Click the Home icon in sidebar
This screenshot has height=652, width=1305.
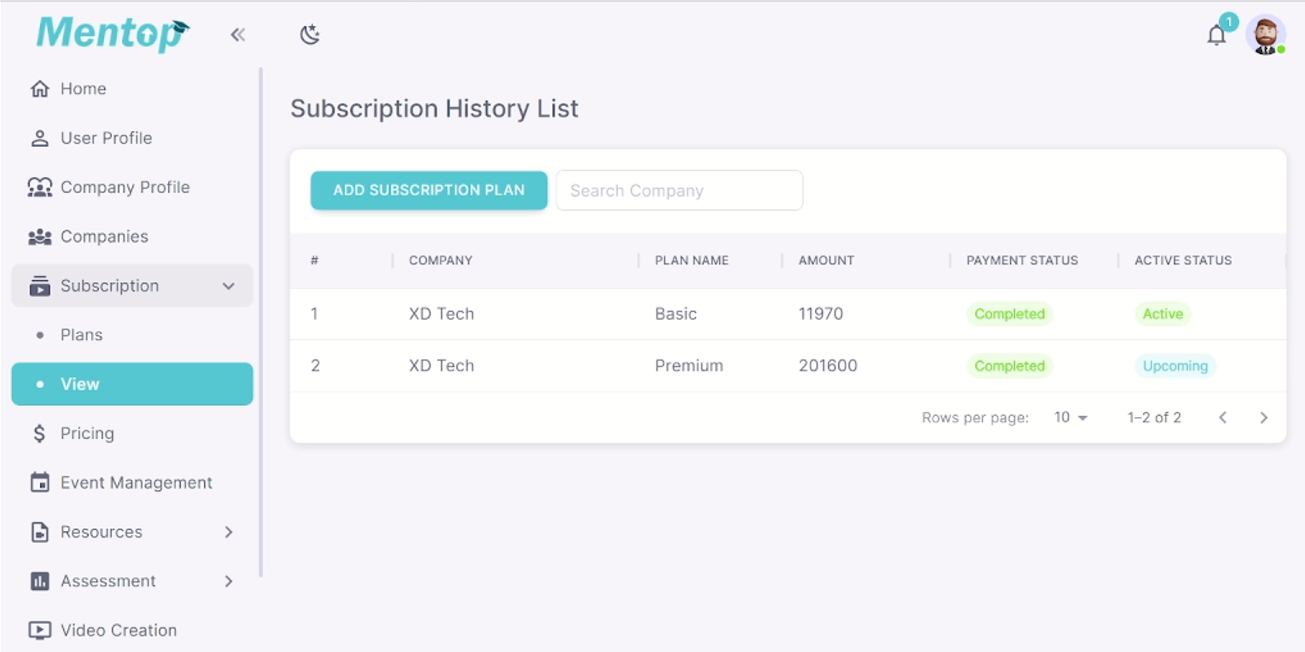pos(40,89)
